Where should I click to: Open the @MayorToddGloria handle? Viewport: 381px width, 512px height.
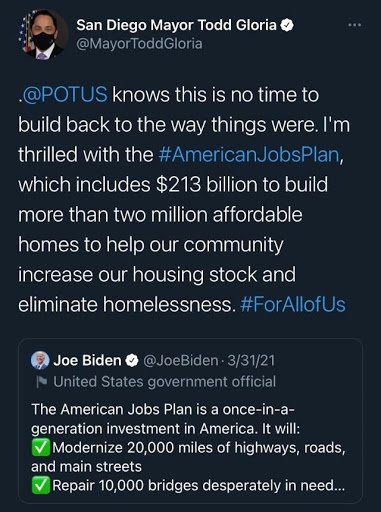[x=139, y=44]
